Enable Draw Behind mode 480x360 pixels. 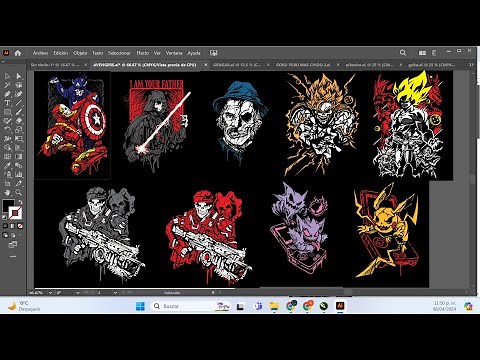(x=13, y=235)
